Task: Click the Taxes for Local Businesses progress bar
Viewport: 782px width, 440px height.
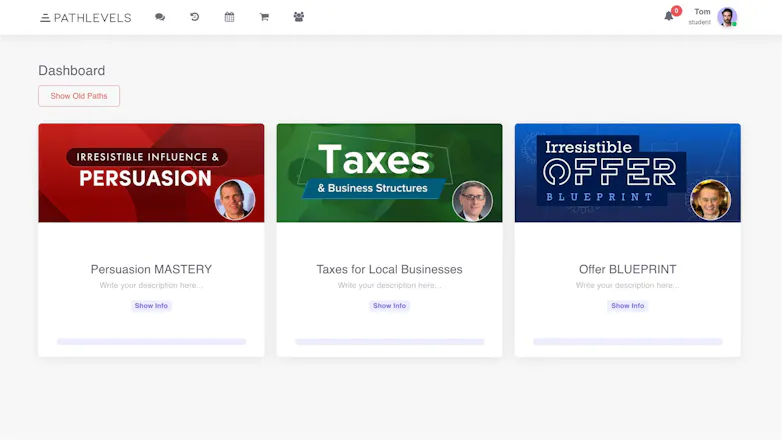Action: pos(390,342)
